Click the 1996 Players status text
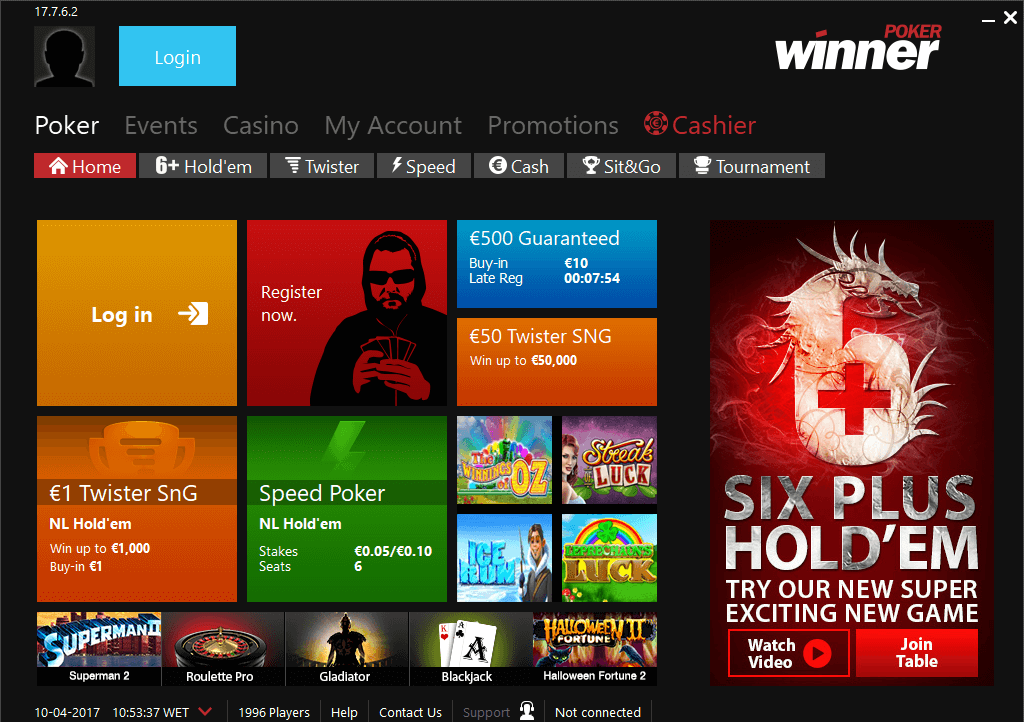Viewport: 1024px width, 722px height. [274, 712]
